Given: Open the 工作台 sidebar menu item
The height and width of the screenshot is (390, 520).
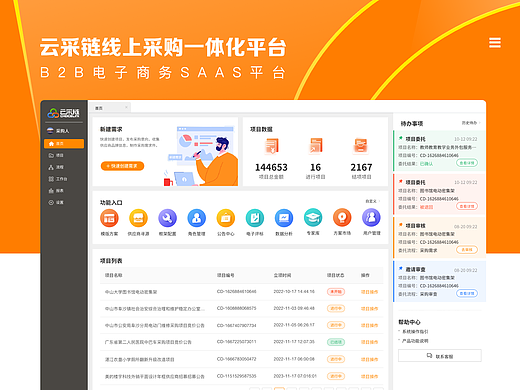Looking at the screenshot, I should click(58, 179).
